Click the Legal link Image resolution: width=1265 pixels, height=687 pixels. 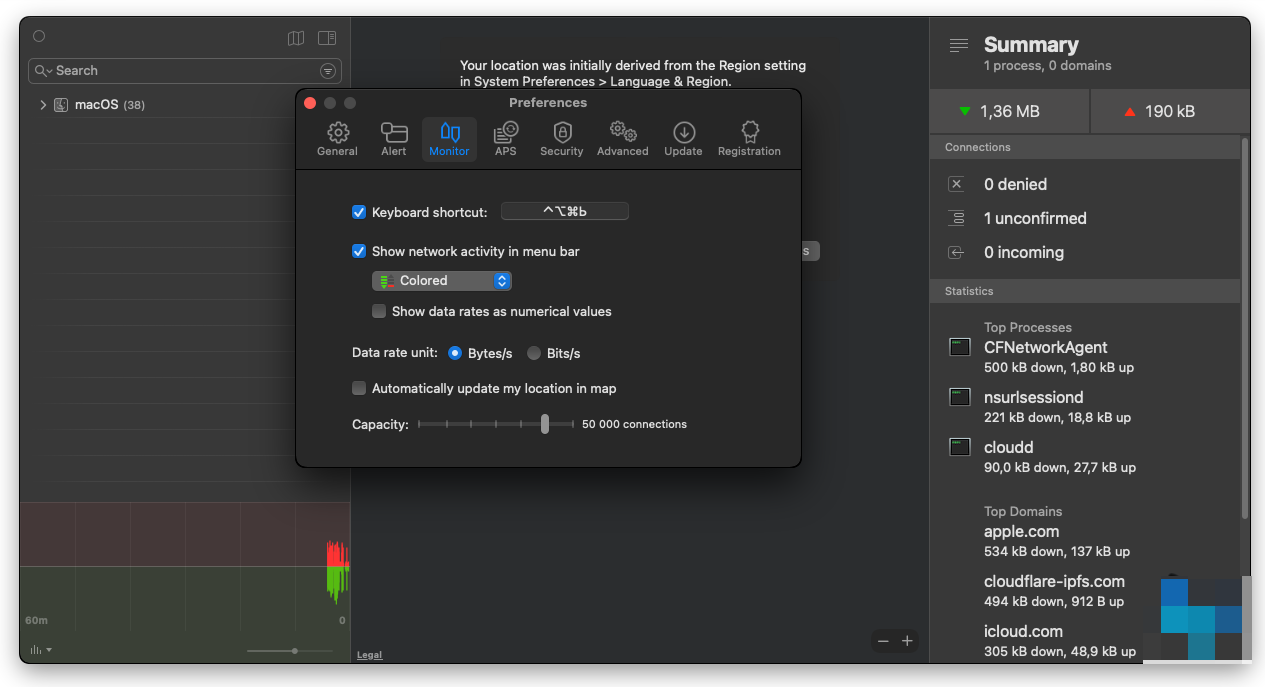369,655
